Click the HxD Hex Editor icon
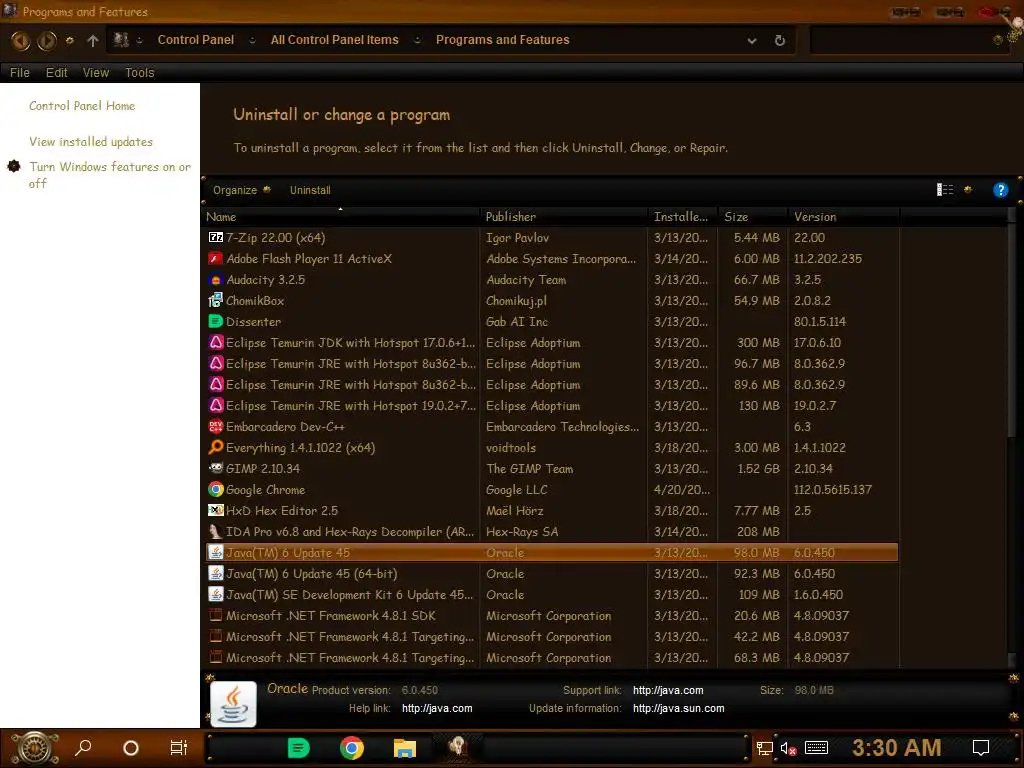This screenshot has height=768, width=1024. [216, 510]
